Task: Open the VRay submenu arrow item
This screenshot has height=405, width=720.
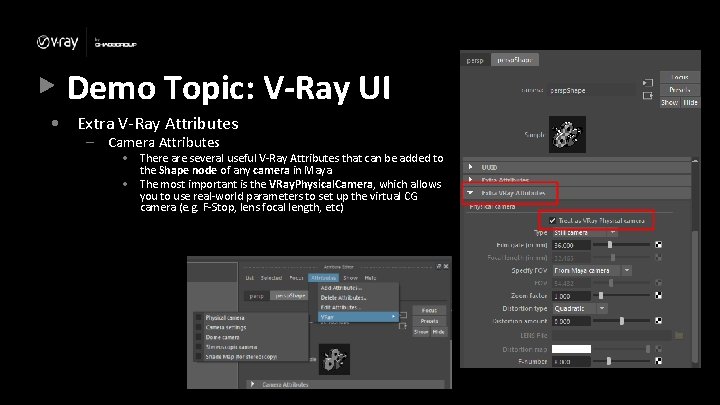Action: tap(358, 317)
